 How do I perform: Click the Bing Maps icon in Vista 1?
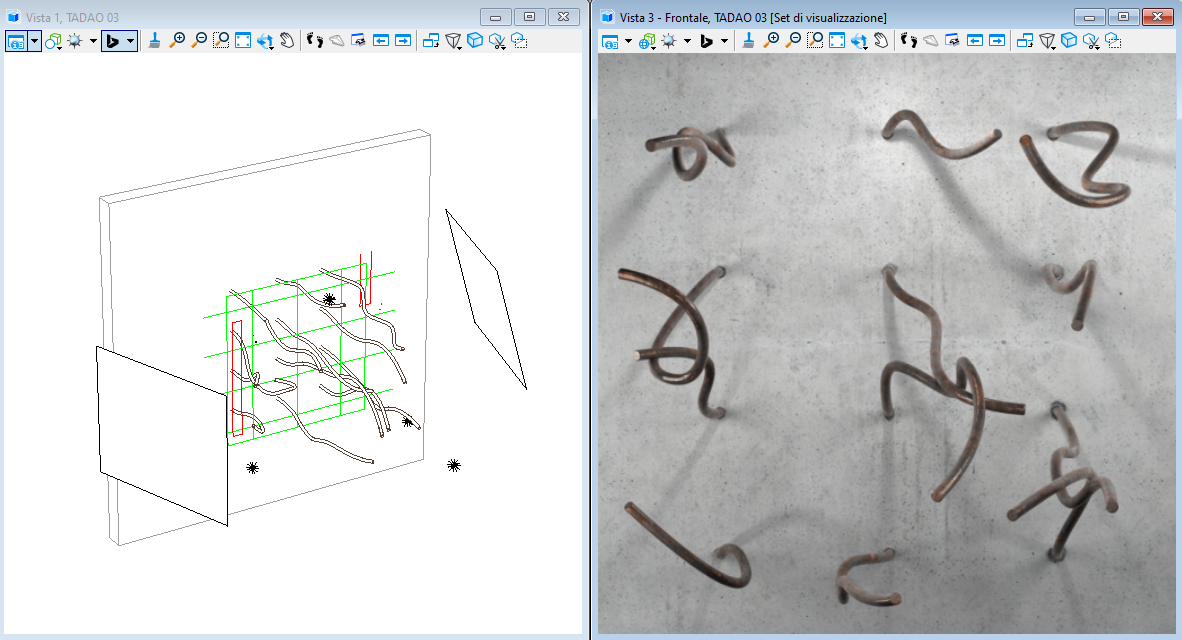(x=112, y=41)
